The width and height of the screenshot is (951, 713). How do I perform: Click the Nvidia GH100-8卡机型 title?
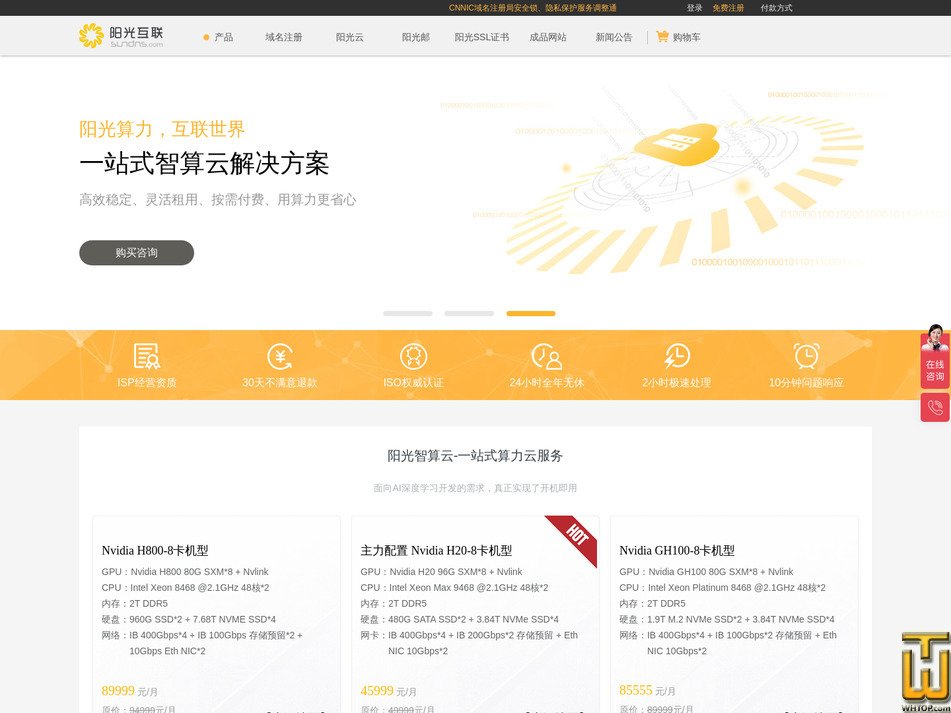point(677,551)
